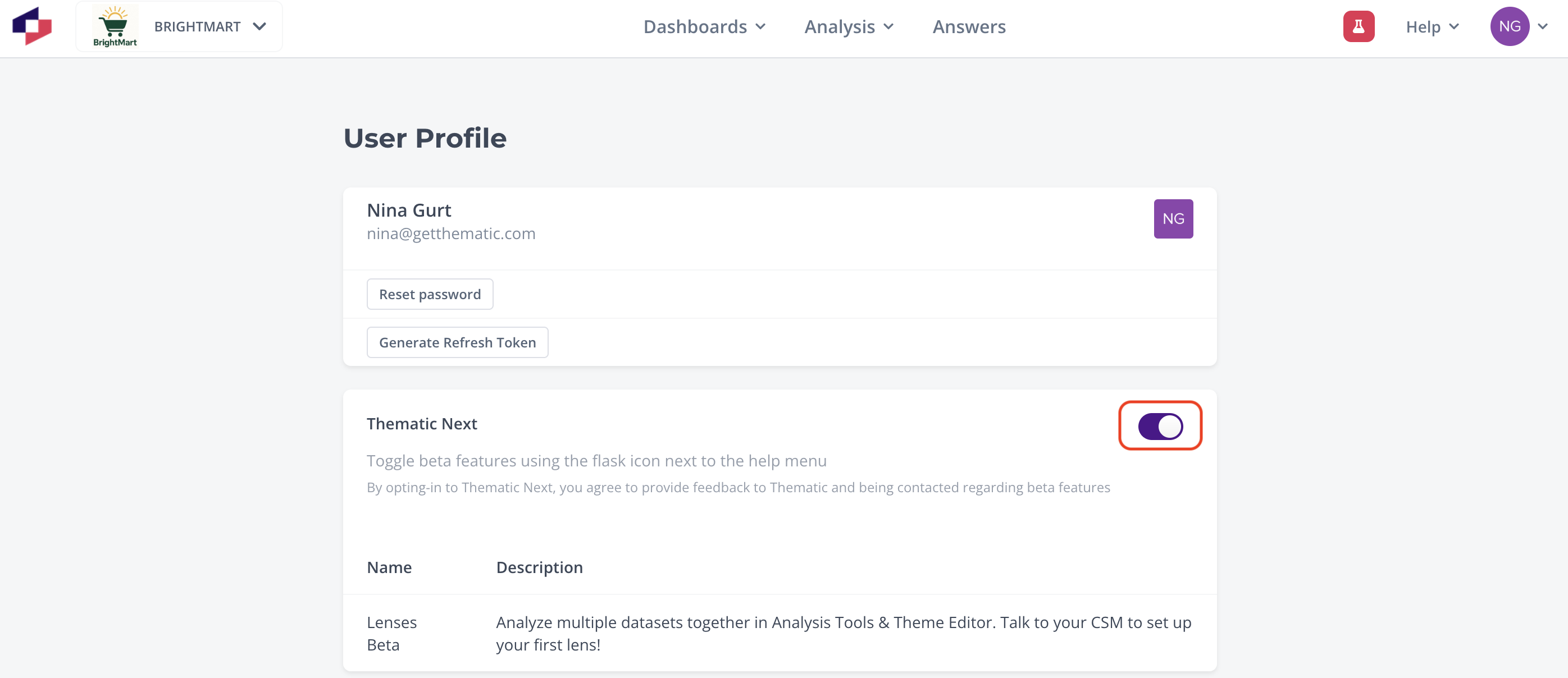The height and width of the screenshot is (678, 1568).
Task: Click the nina@getthematic.com email text
Action: 451,233
